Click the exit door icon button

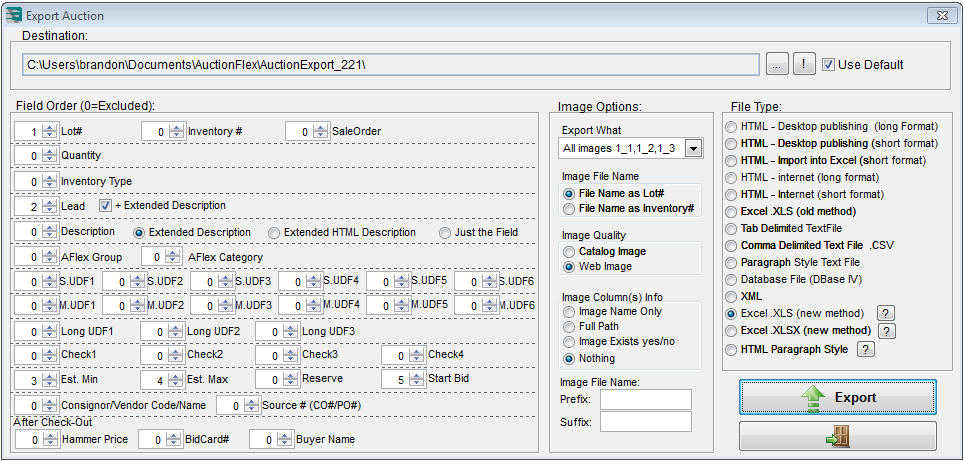(x=838, y=436)
